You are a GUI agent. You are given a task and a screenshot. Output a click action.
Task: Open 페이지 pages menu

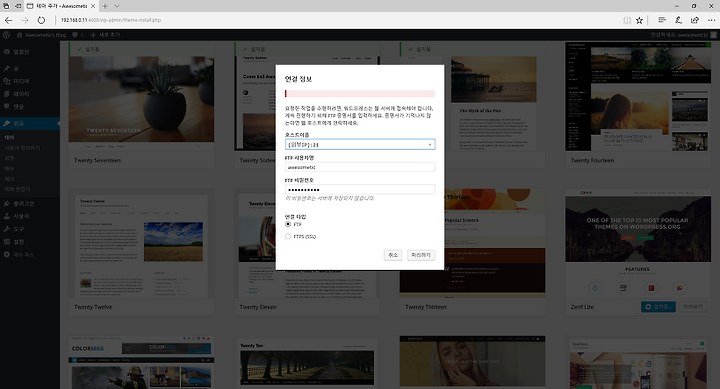30,94
